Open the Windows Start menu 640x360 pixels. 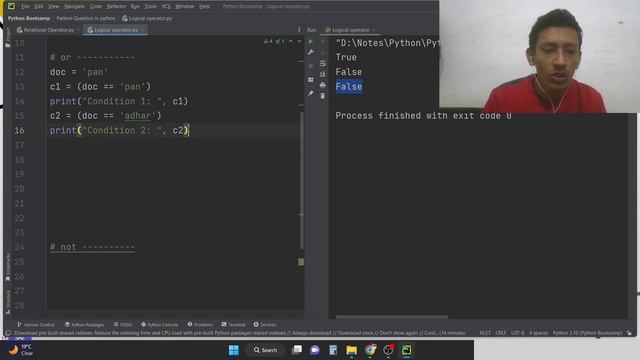click(233, 350)
